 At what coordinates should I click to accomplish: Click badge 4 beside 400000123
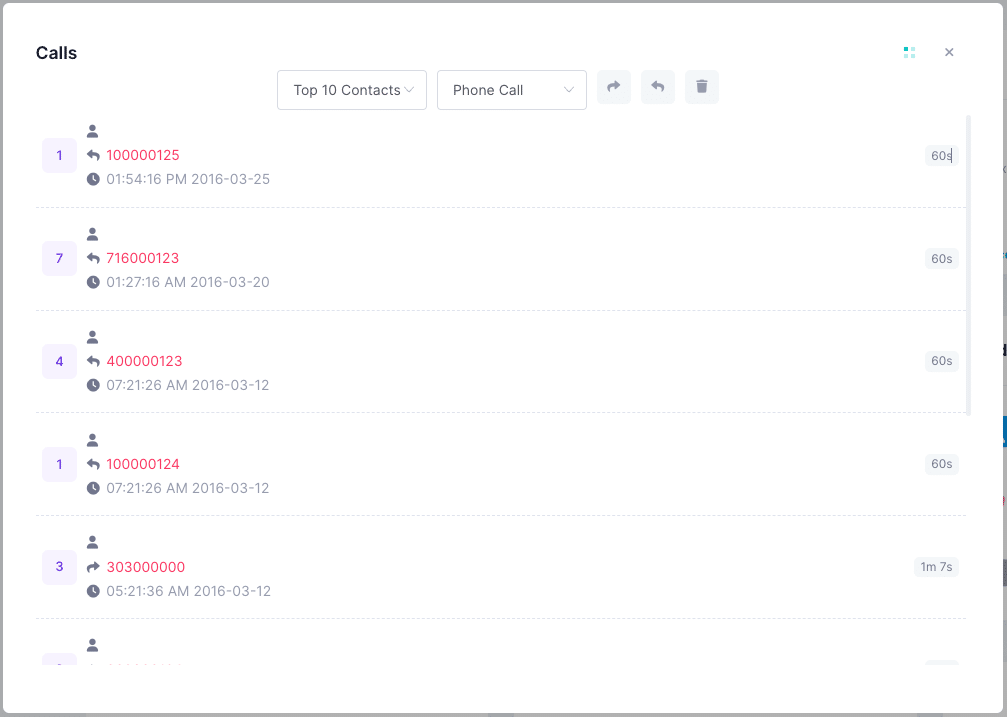tap(59, 361)
